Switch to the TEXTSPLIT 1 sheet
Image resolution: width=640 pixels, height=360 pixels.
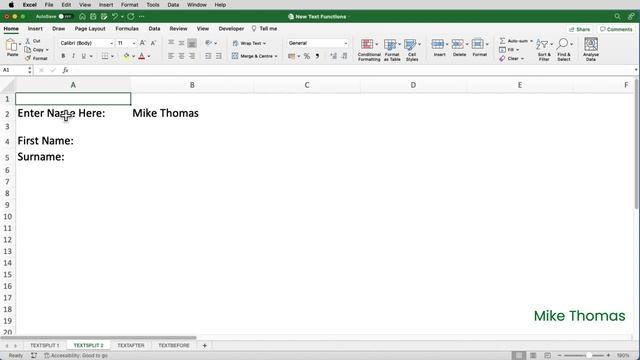click(44, 345)
